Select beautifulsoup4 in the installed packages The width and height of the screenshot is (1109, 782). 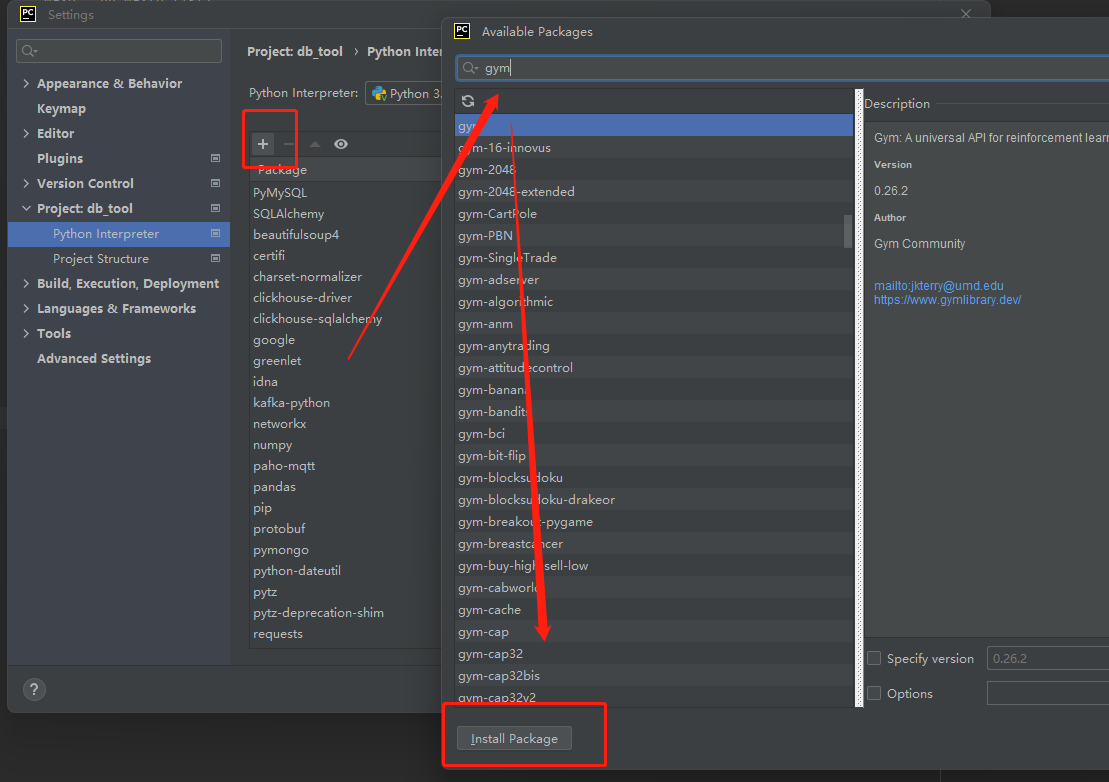(346, 235)
